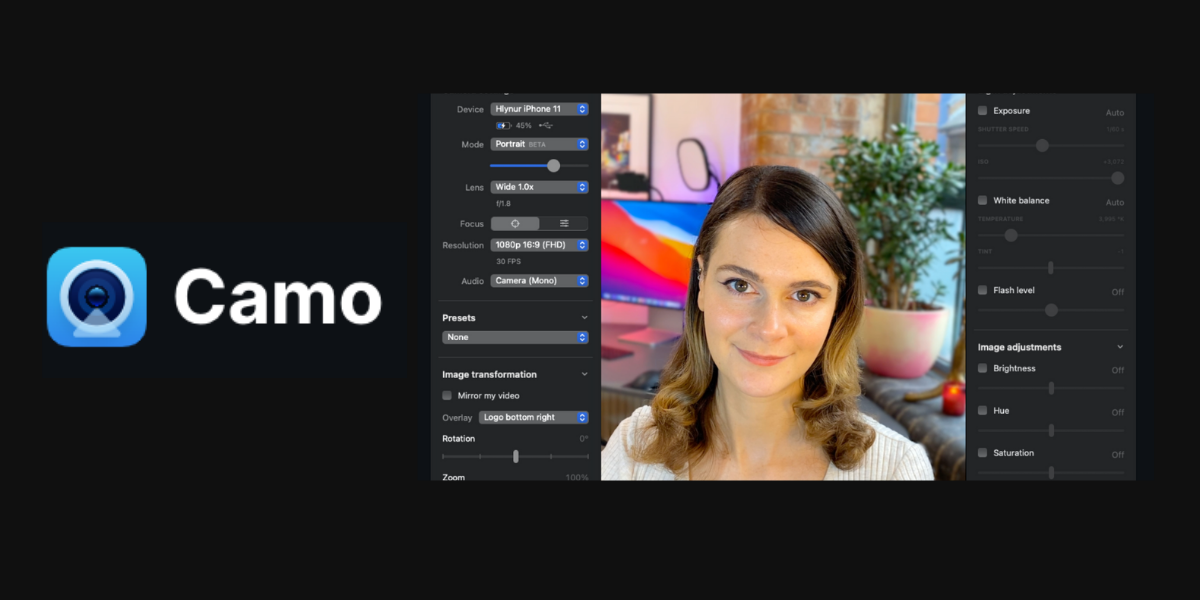Click the Presets heading
Viewport: 1200px width, 600px height.
[x=459, y=318]
